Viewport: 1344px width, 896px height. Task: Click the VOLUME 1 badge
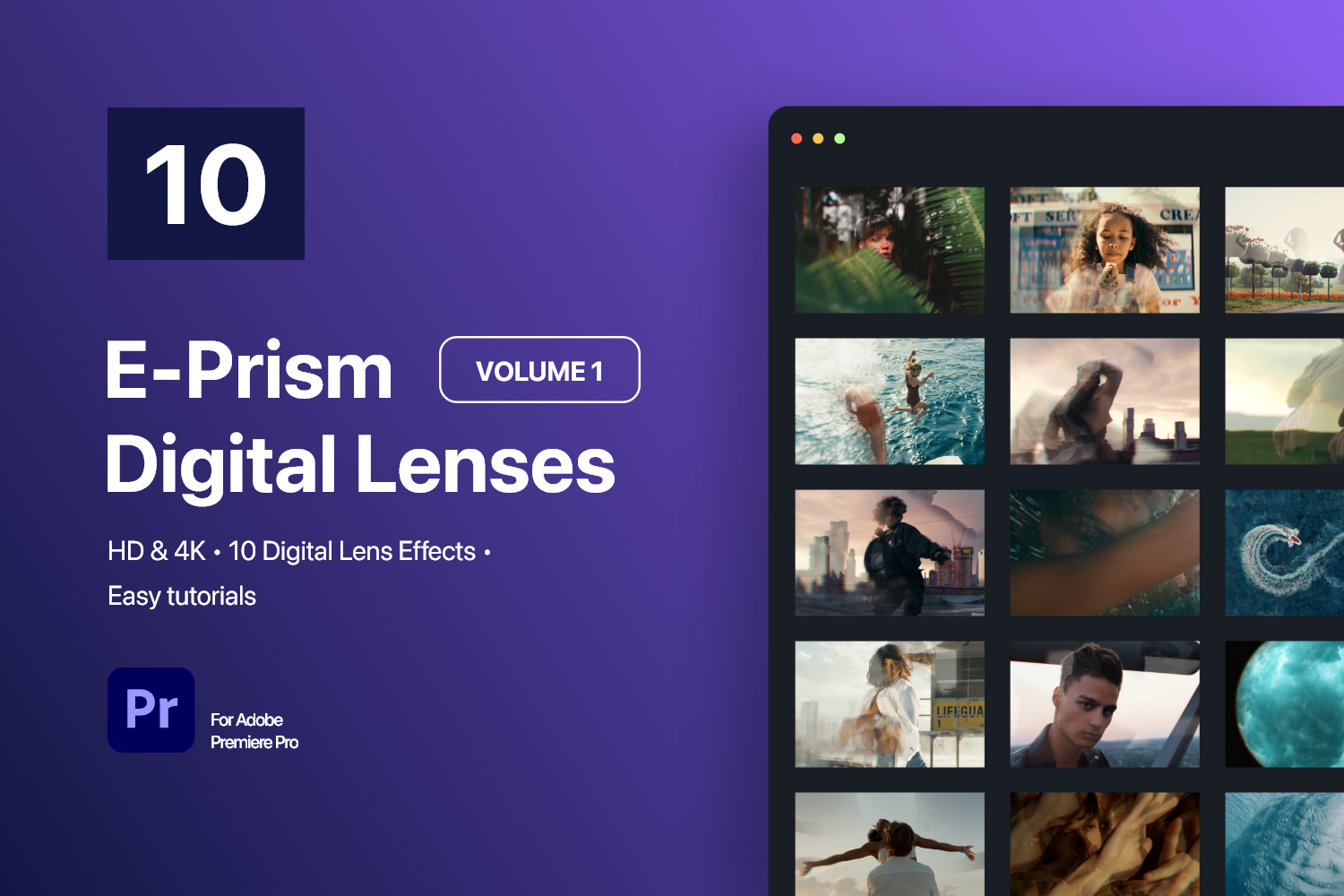click(539, 370)
